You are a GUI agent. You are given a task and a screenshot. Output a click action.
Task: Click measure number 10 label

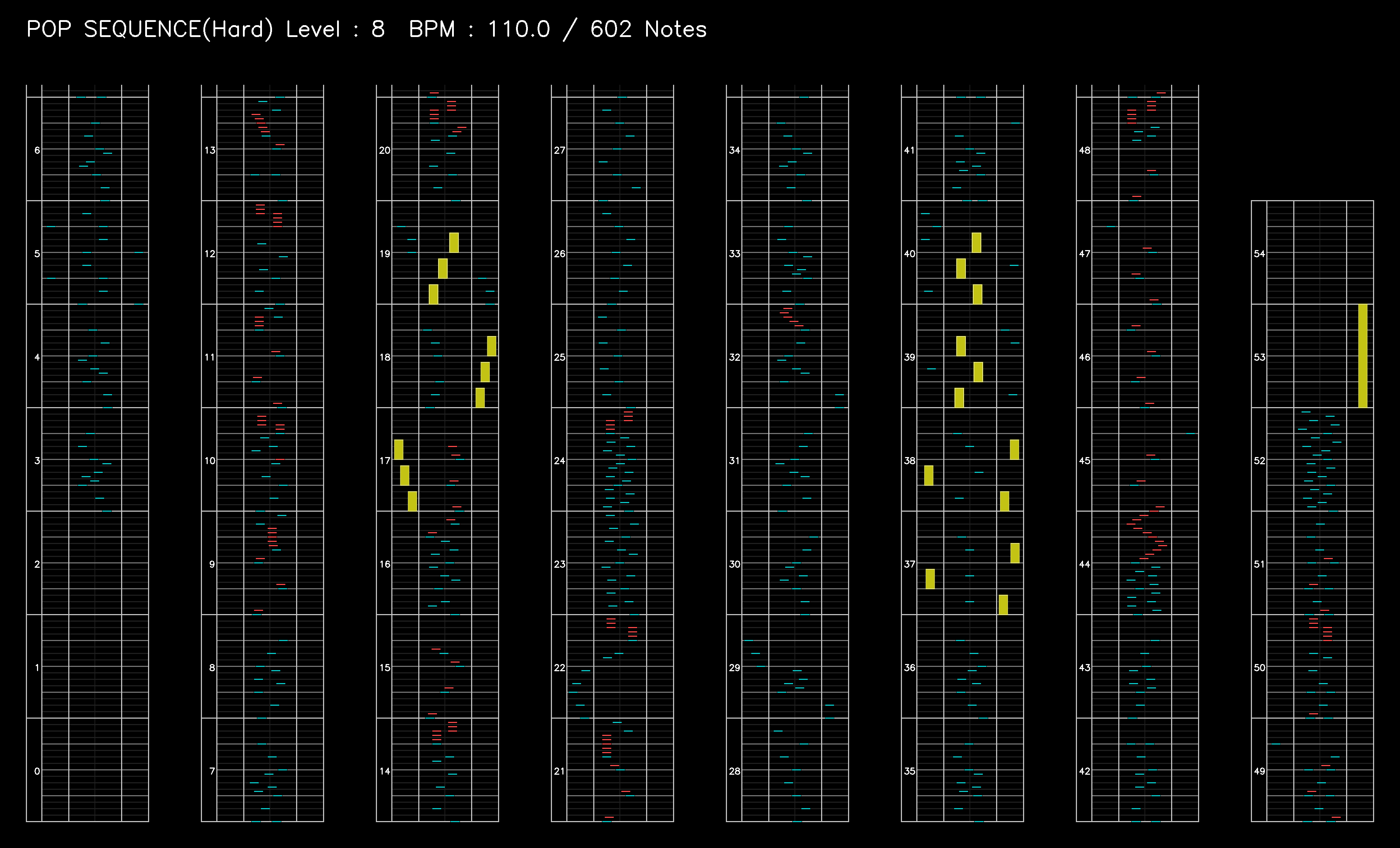coord(209,461)
